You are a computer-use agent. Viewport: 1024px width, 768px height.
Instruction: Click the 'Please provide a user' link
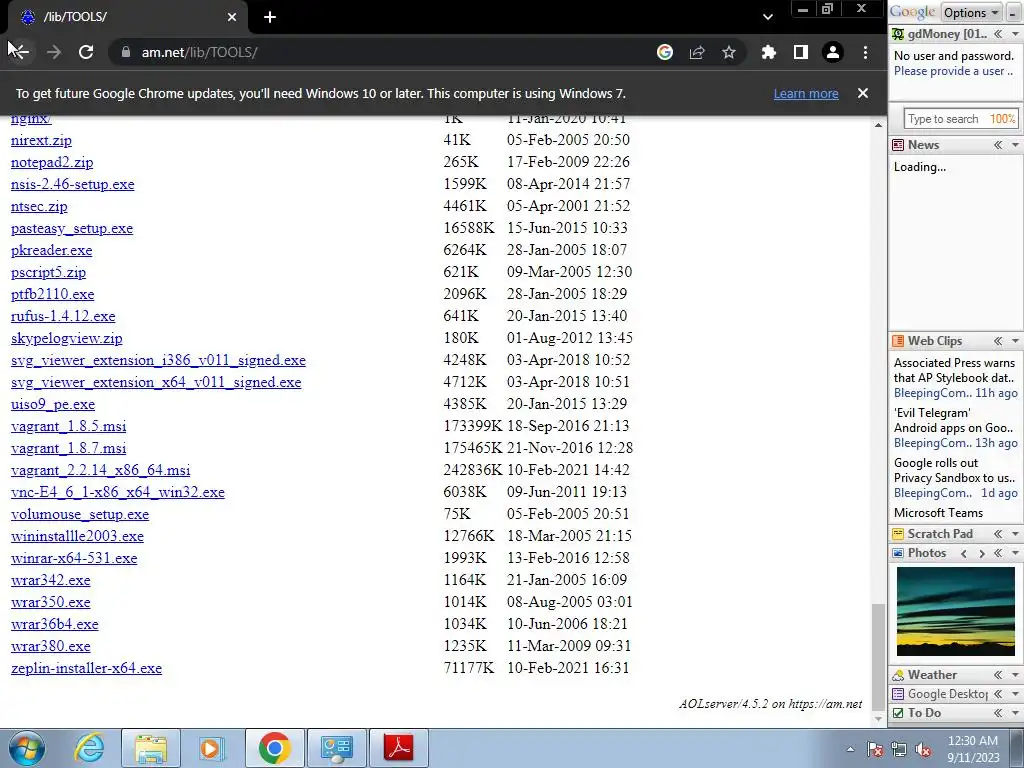953,71
